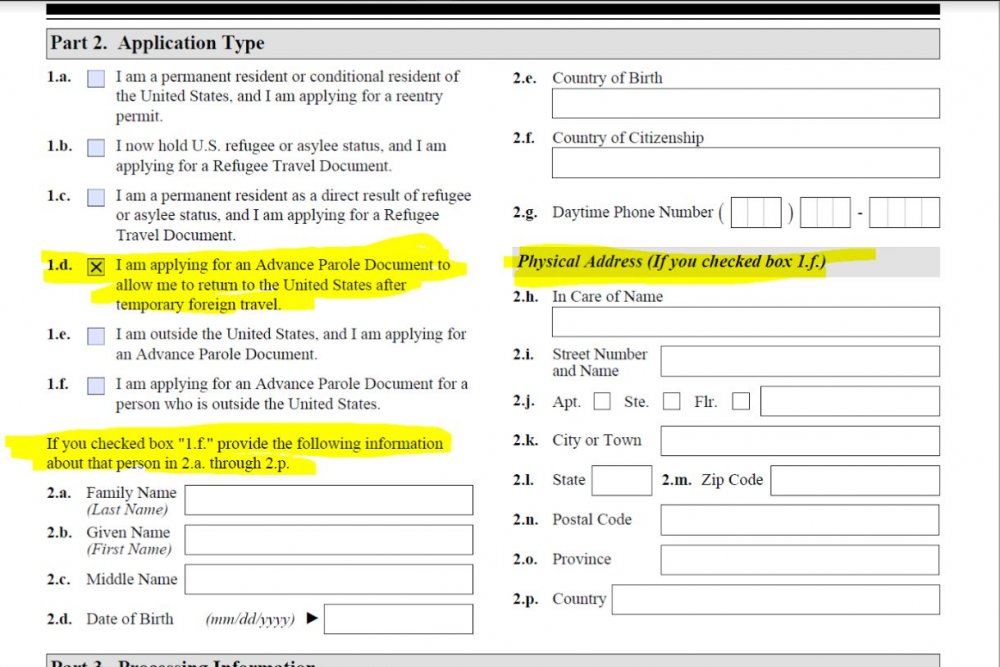Click the 'Daytime Phone Number' label
Screen dimensions: 1000x667
[x=633, y=212]
